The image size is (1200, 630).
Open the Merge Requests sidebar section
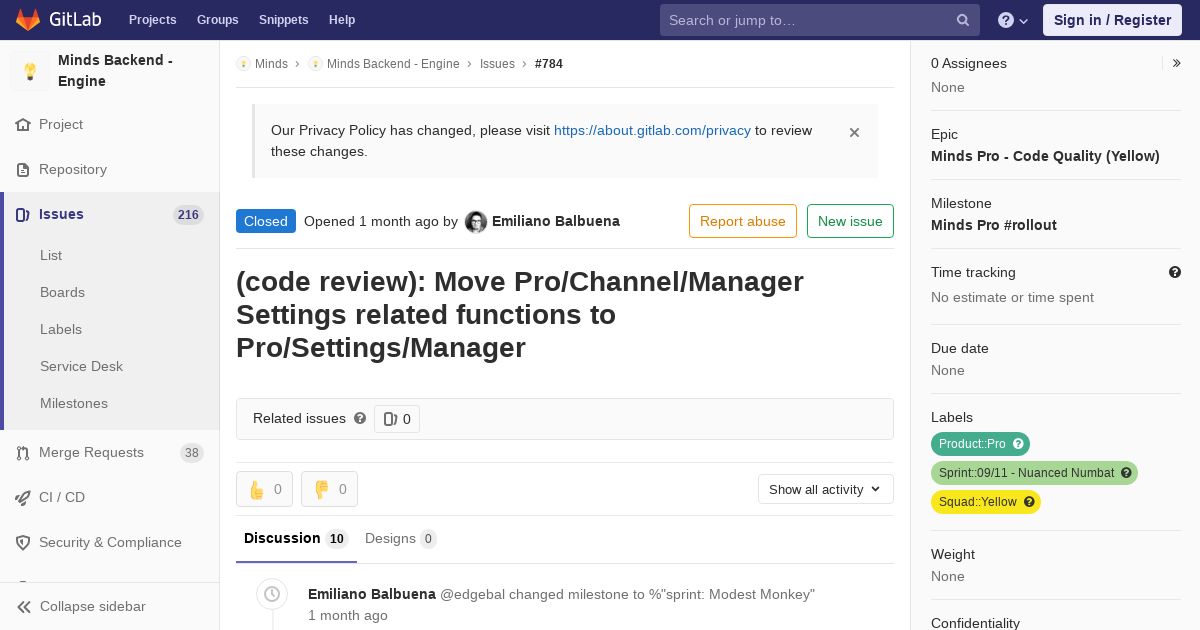(x=91, y=452)
